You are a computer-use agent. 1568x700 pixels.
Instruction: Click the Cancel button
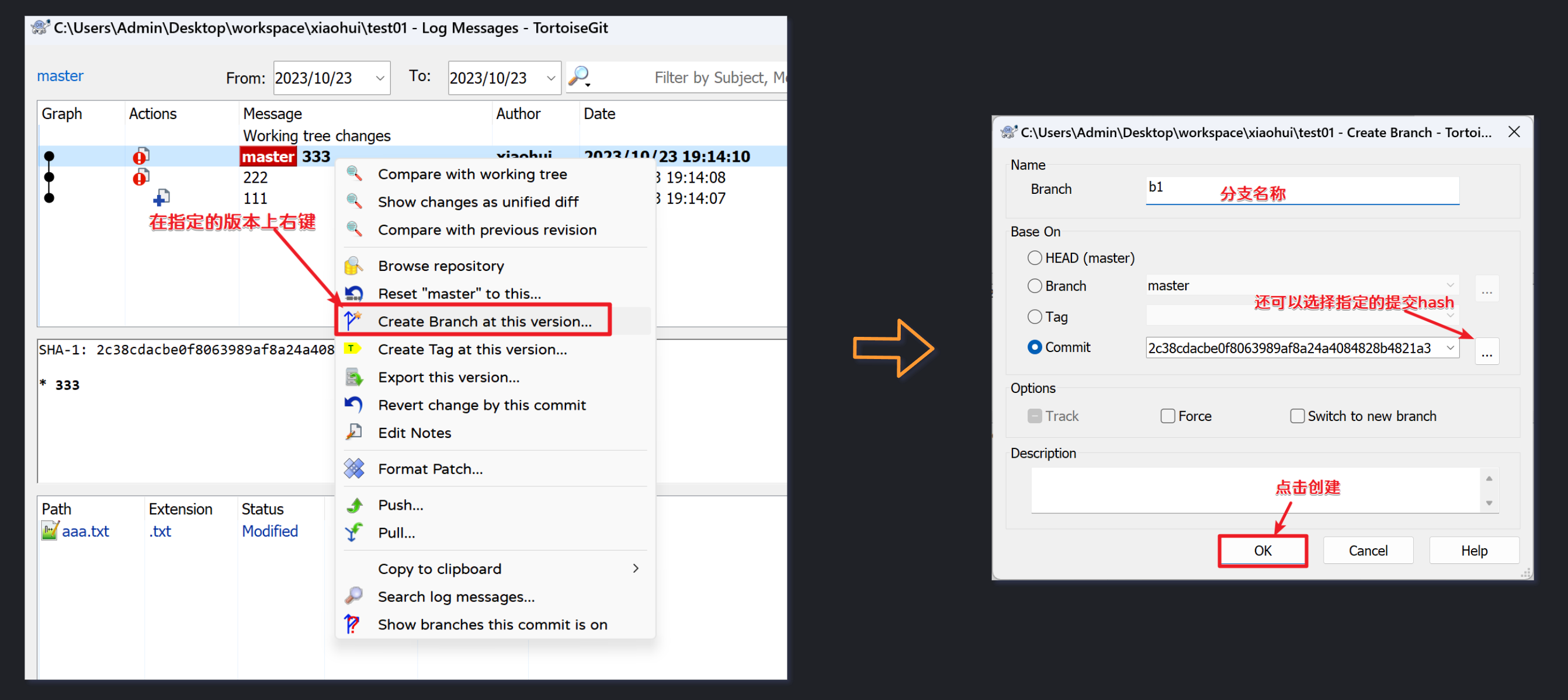[x=1367, y=551]
